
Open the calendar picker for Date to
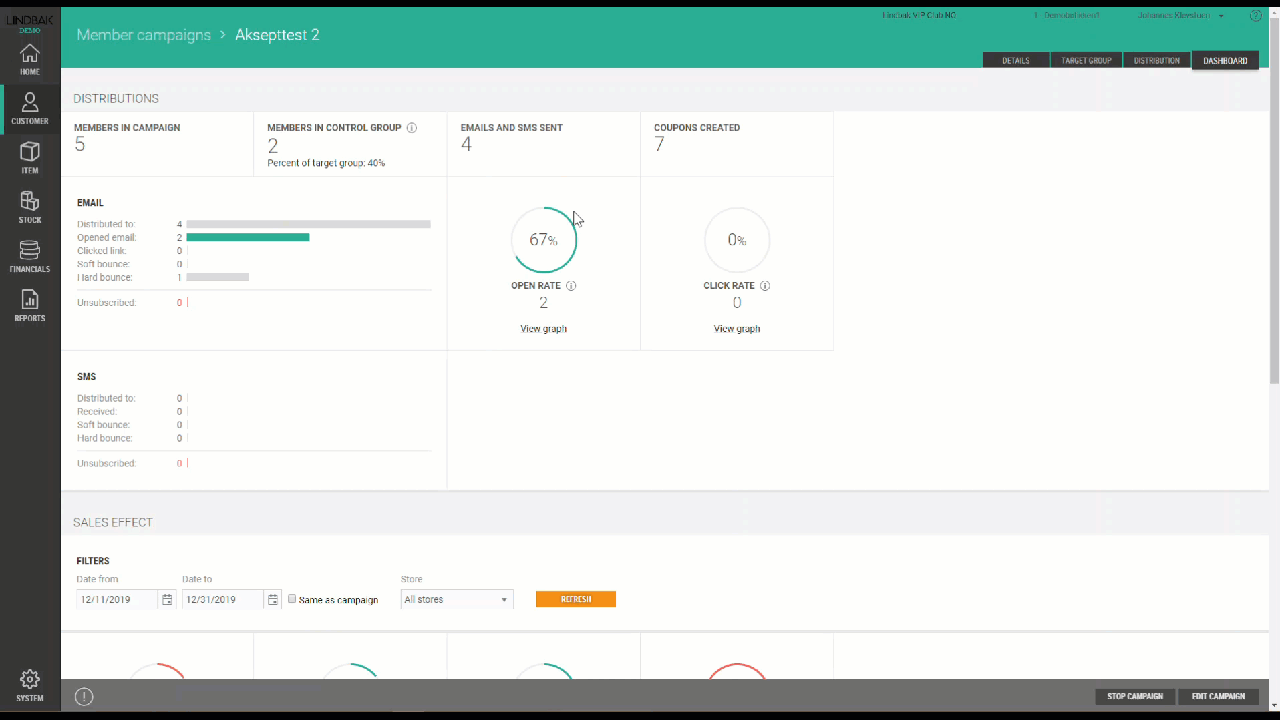272,600
